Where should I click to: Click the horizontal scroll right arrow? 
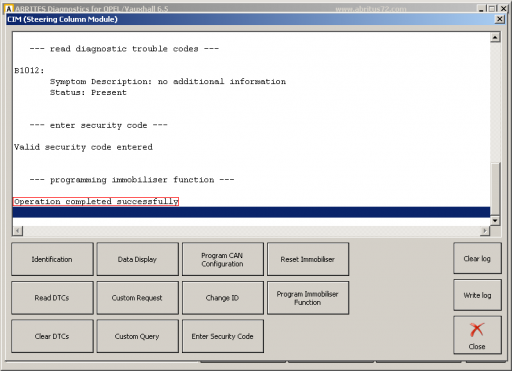pyautogui.click(x=485, y=230)
